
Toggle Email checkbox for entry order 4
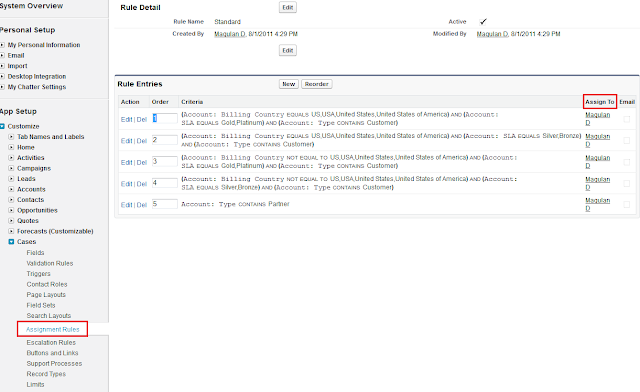point(627,184)
